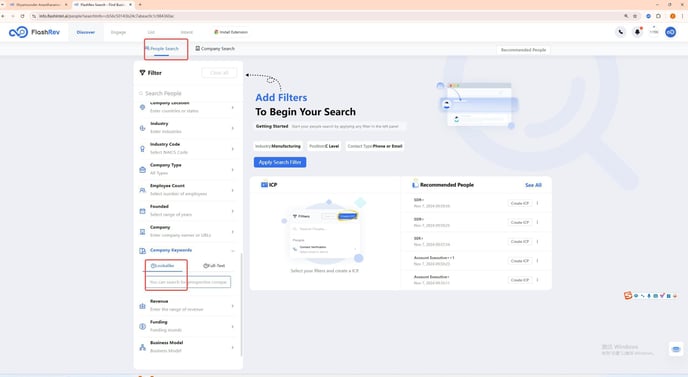The height and width of the screenshot is (377, 688).
Task: Open the notifications bell
Action: (637, 32)
